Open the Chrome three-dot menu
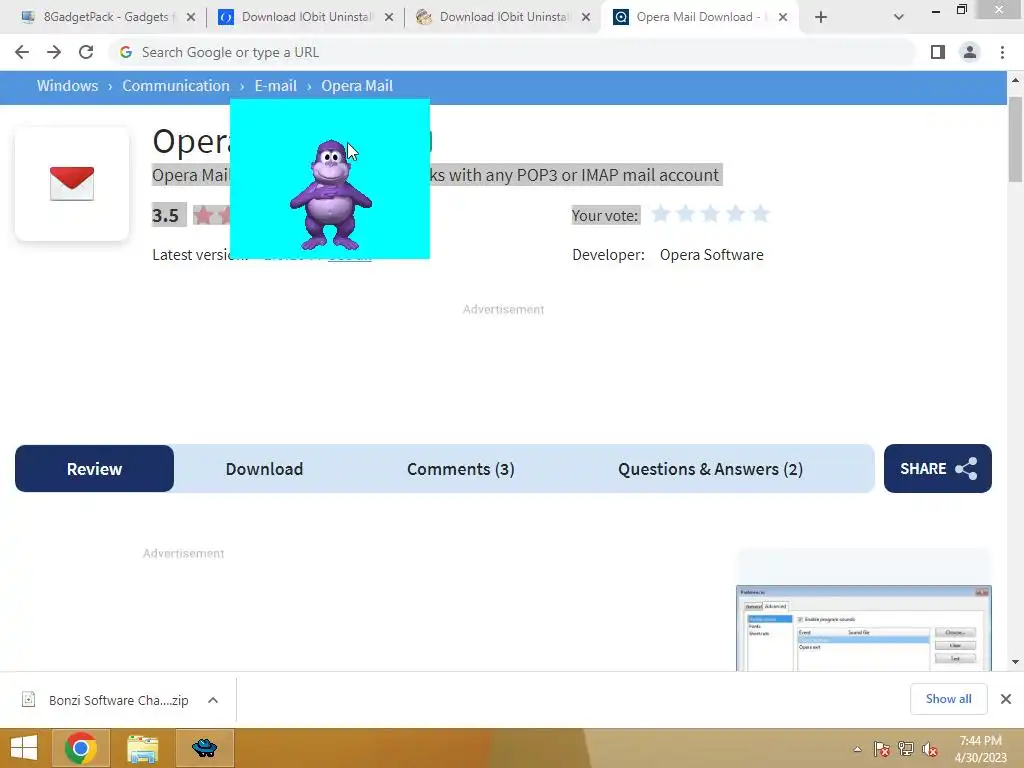This screenshot has height=768, width=1024. click(x=1002, y=52)
